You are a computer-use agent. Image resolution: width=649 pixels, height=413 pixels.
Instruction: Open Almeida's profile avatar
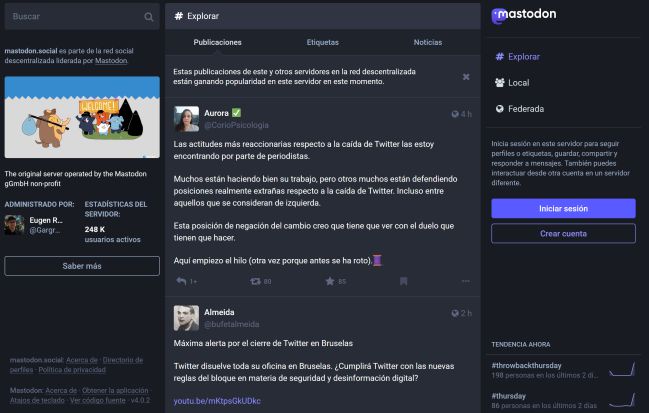(x=186, y=318)
